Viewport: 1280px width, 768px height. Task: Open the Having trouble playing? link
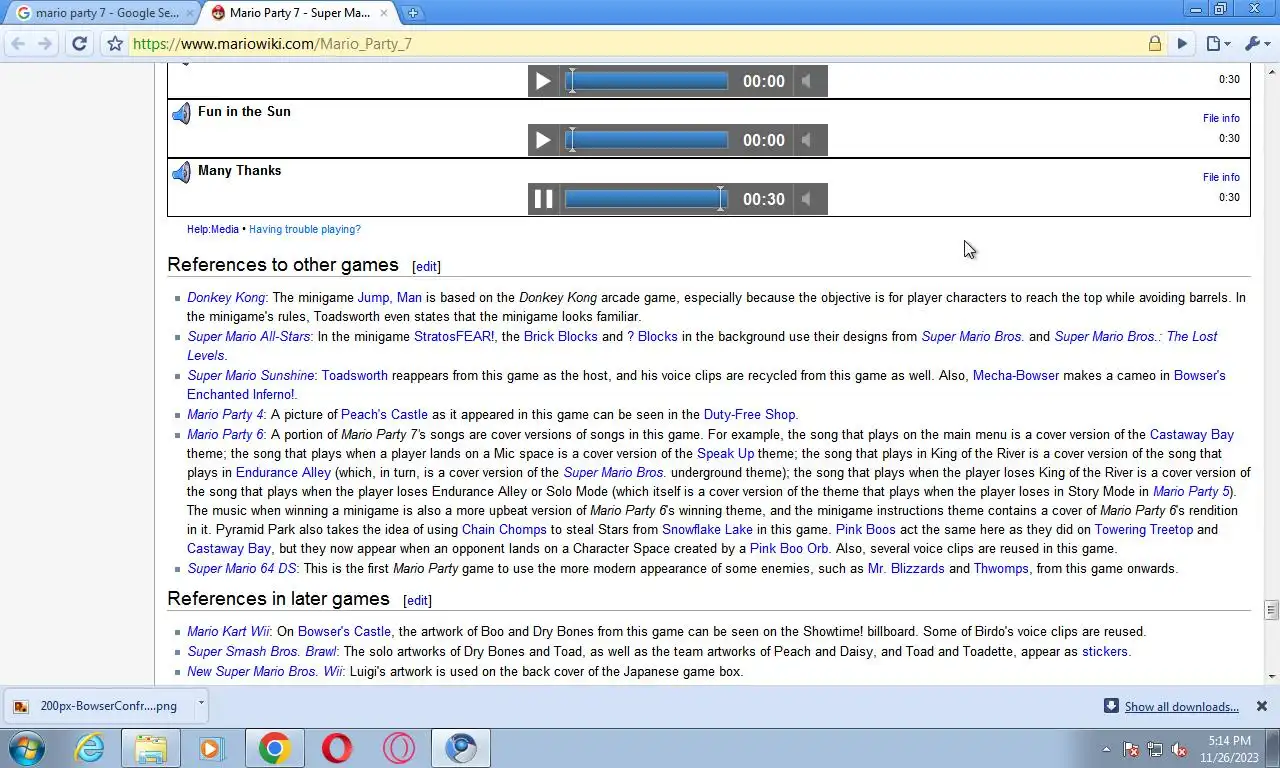pos(305,229)
